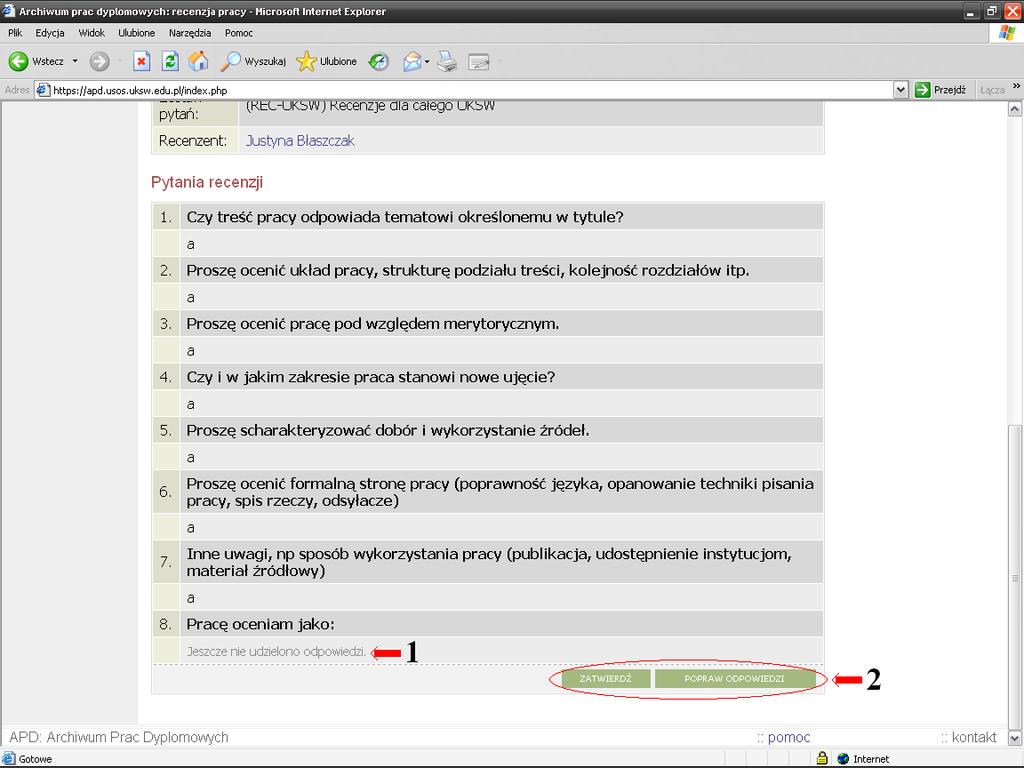Open the Ulubione menu
The height and width of the screenshot is (768, 1024).
click(x=136, y=33)
